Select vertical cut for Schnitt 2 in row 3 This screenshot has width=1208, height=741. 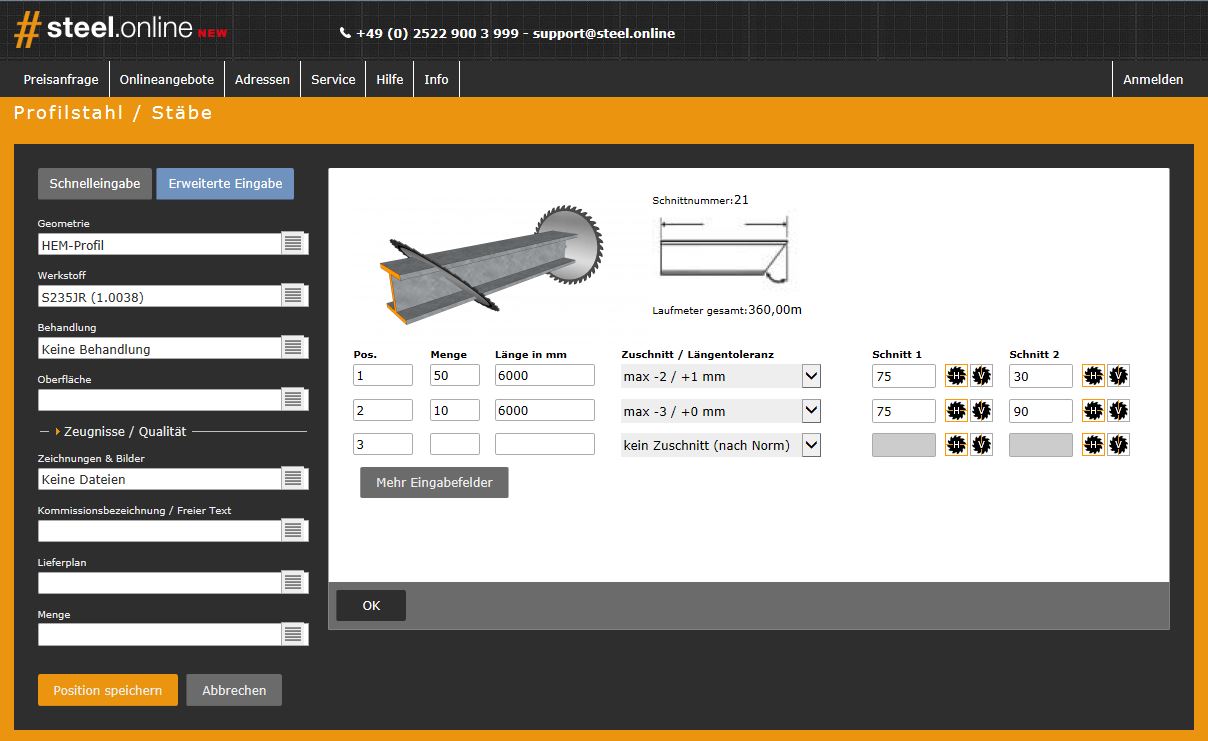[x=1118, y=445]
